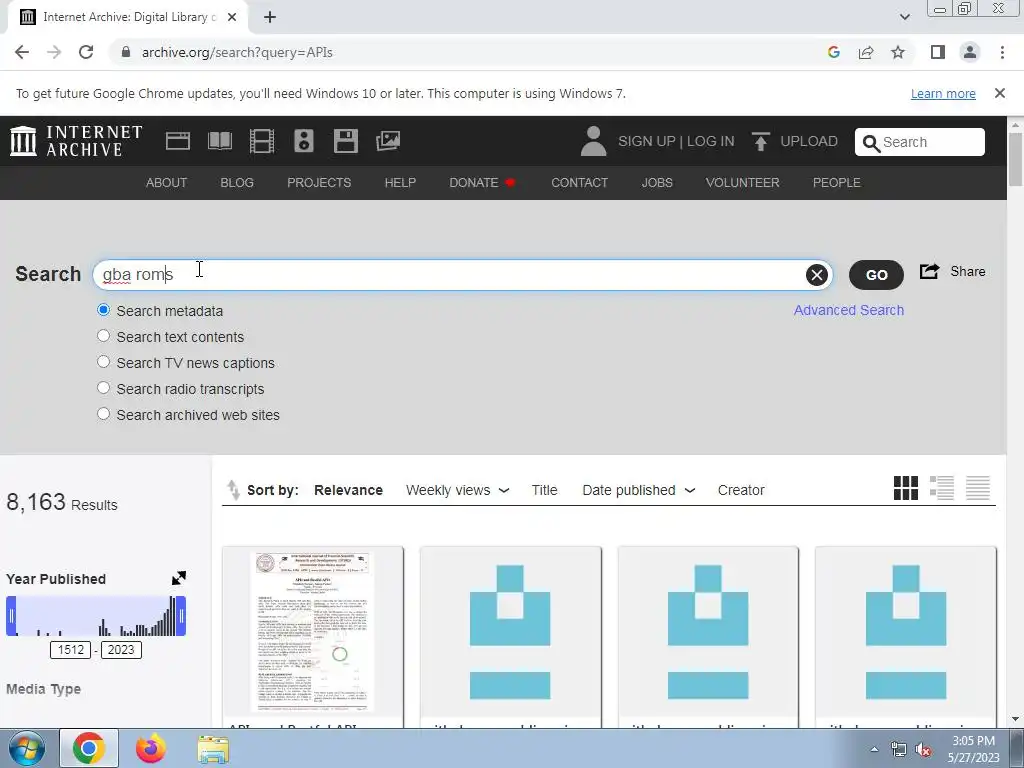Image resolution: width=1024 pixels, height=768 pixels.
Task: Click the right handle of the year slider
Action: coord(182,615)
